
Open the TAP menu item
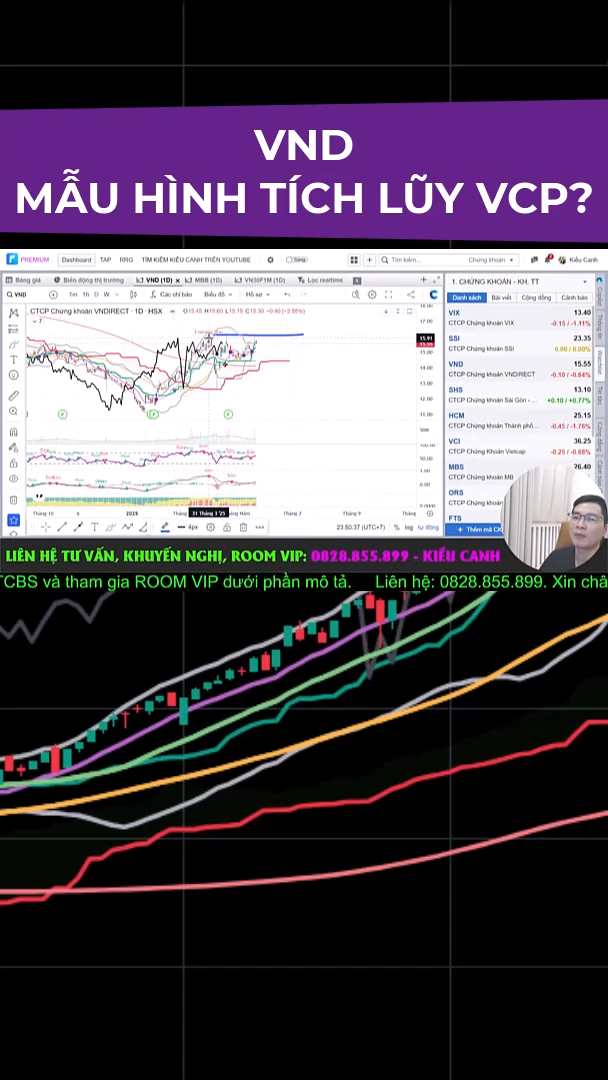(105, 260)
